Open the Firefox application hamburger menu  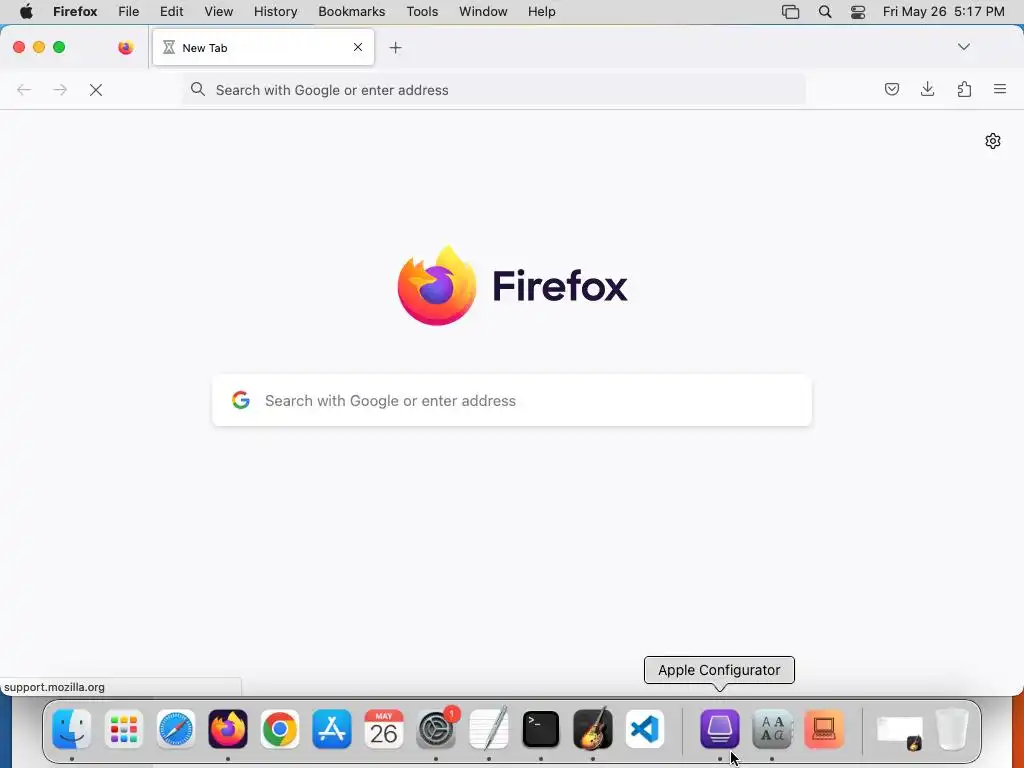(1000, 89)
